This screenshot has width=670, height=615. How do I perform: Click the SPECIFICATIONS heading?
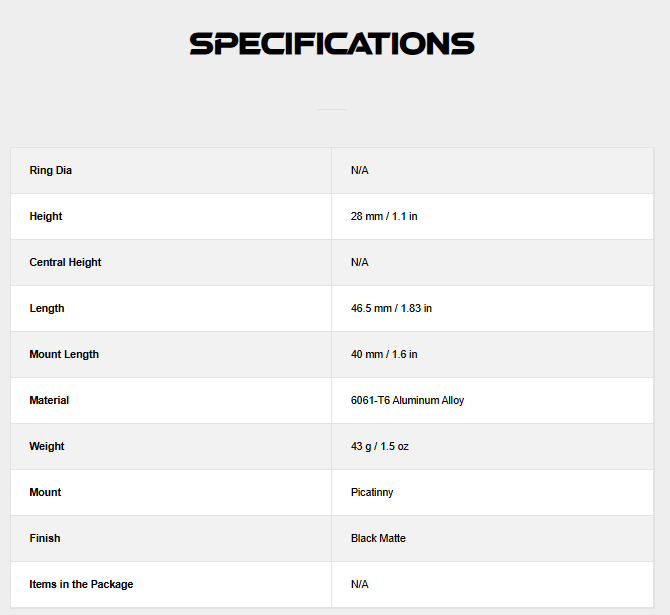coord(332,44)
